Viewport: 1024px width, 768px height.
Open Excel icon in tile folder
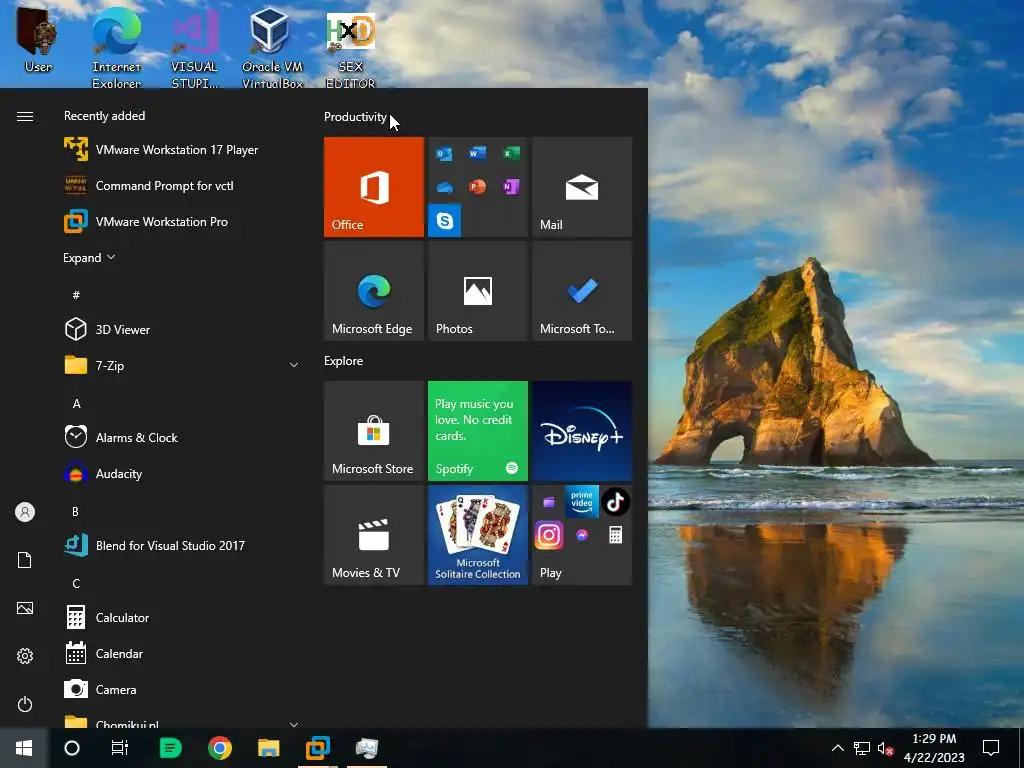(511, 153)
